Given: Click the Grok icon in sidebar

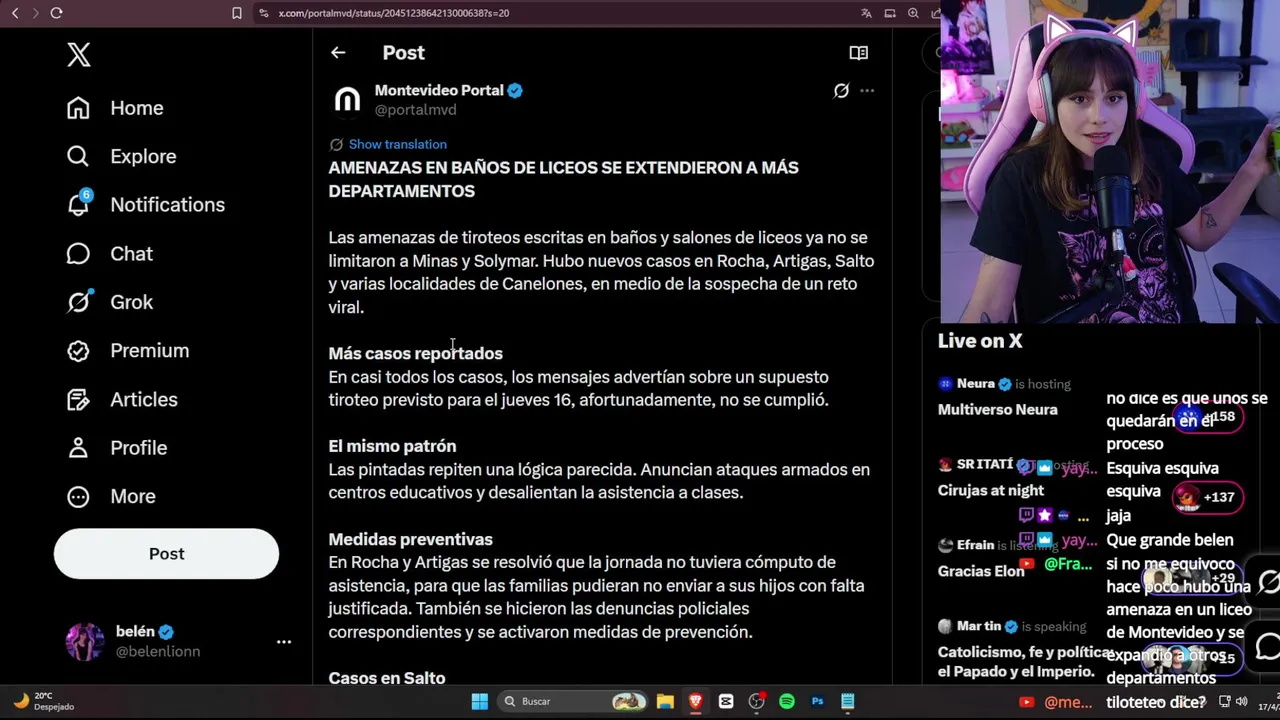Looking at the screenshot, I should [78, 302].
